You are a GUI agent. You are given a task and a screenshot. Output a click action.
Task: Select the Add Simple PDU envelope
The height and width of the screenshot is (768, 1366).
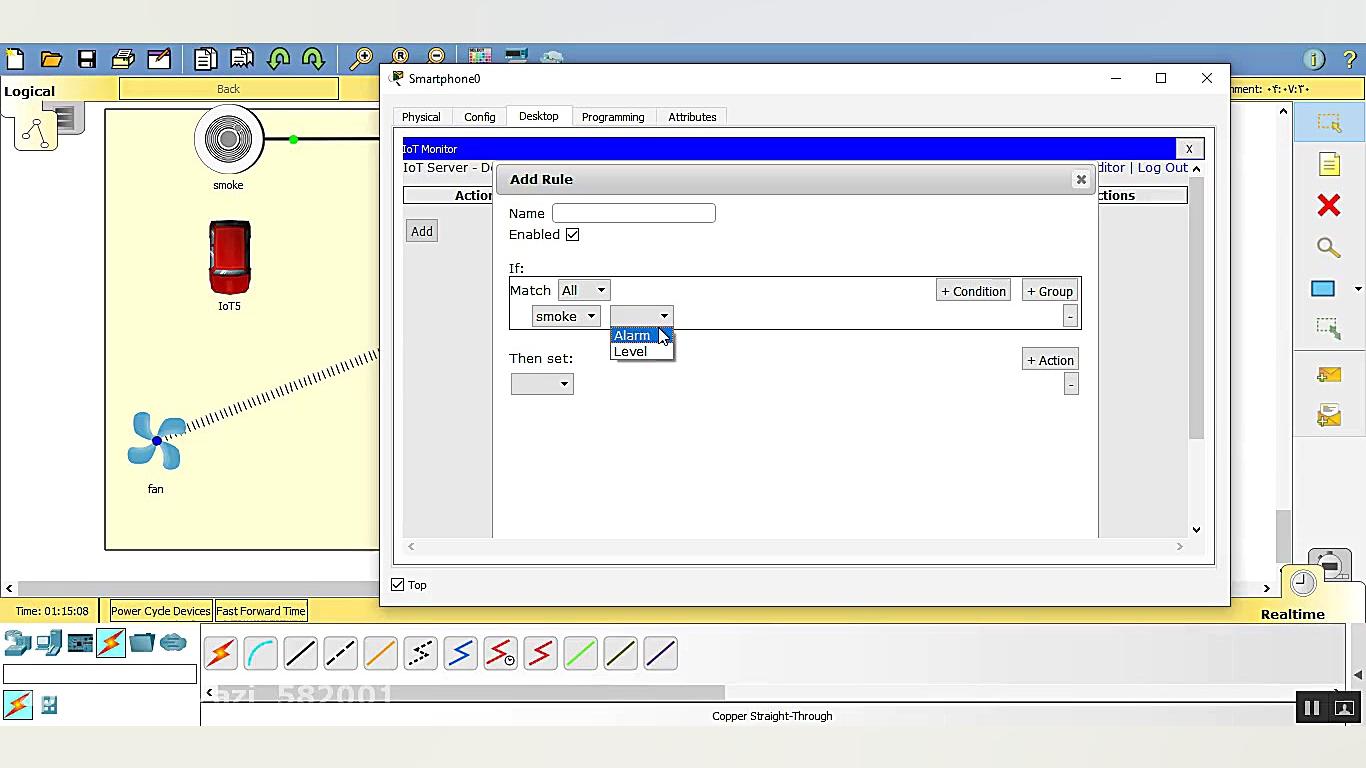tap(1329, 375)
